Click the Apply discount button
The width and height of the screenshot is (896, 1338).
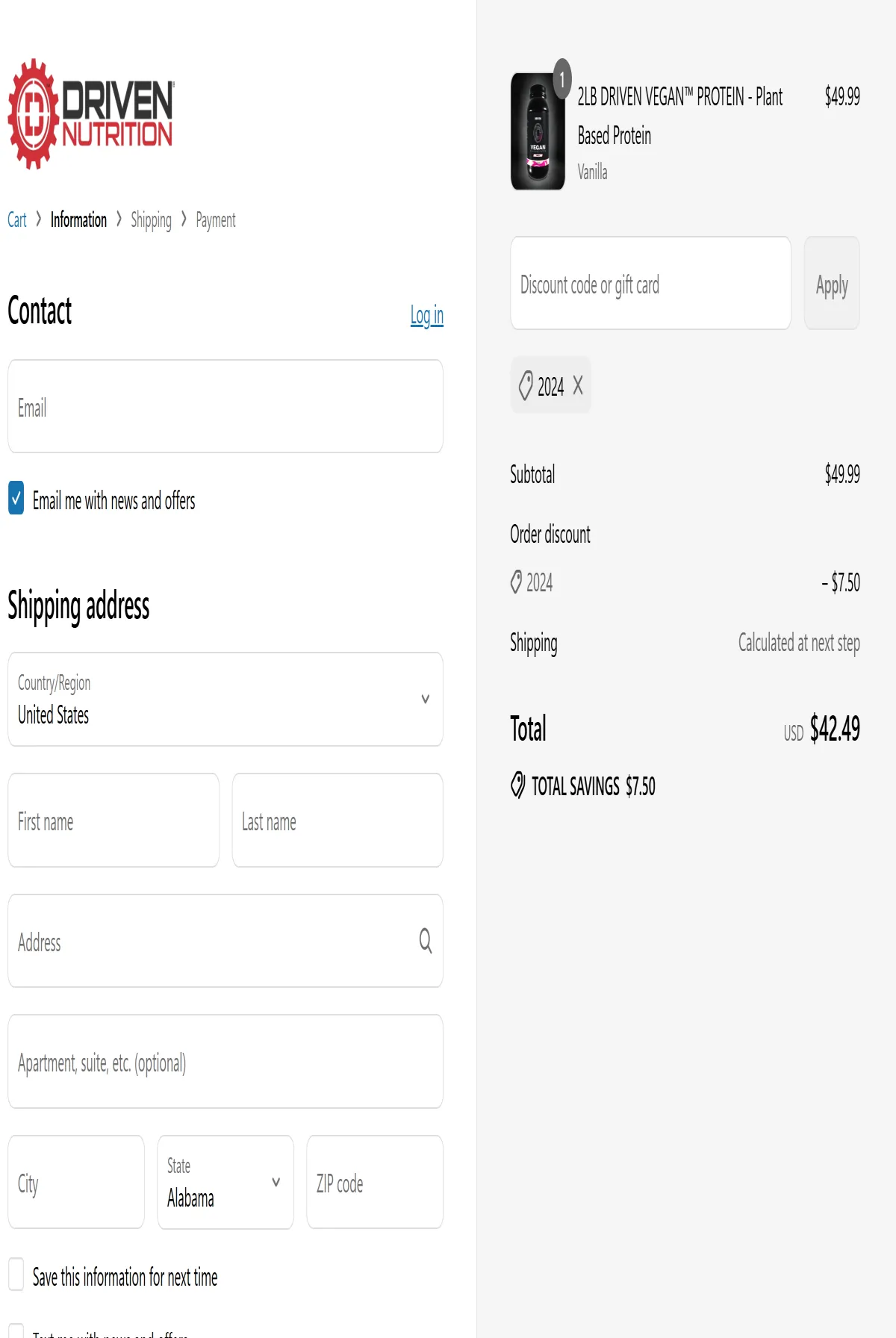[832, 283]
